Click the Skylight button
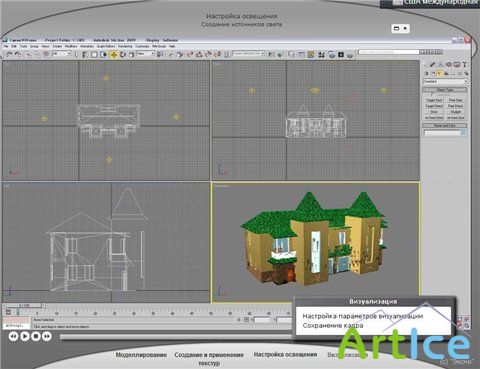The height and width of the screenshot is (369, 480). (456, 112)
